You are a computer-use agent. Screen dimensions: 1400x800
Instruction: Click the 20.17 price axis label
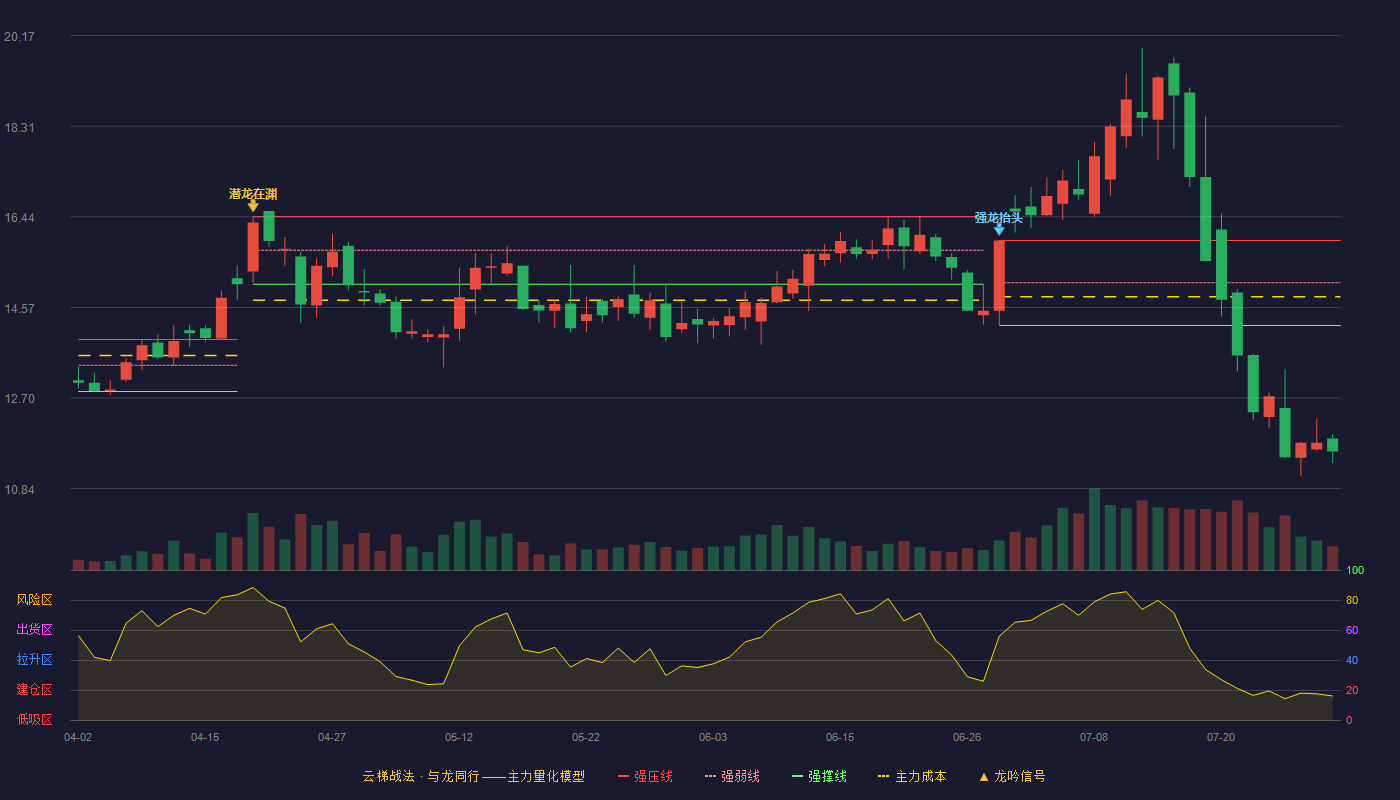[19, 37]
